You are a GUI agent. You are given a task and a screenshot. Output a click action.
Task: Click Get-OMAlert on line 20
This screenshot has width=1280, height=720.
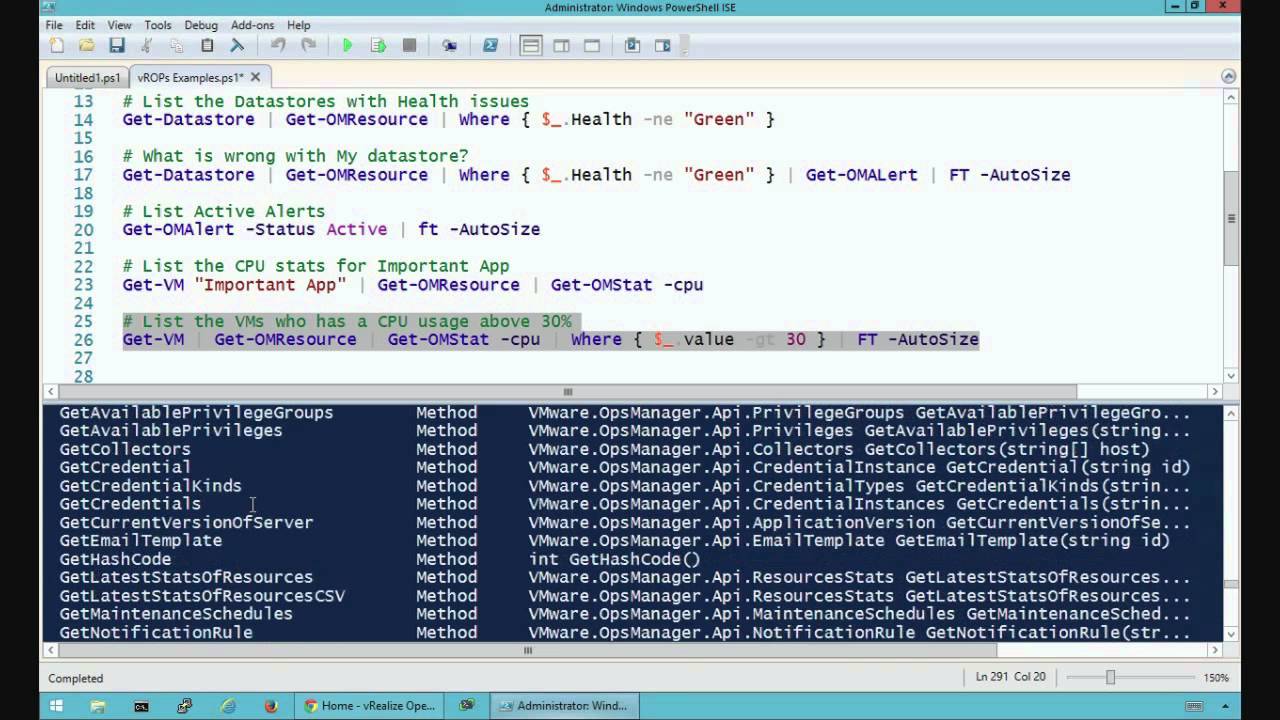click(x=178, y=229)
